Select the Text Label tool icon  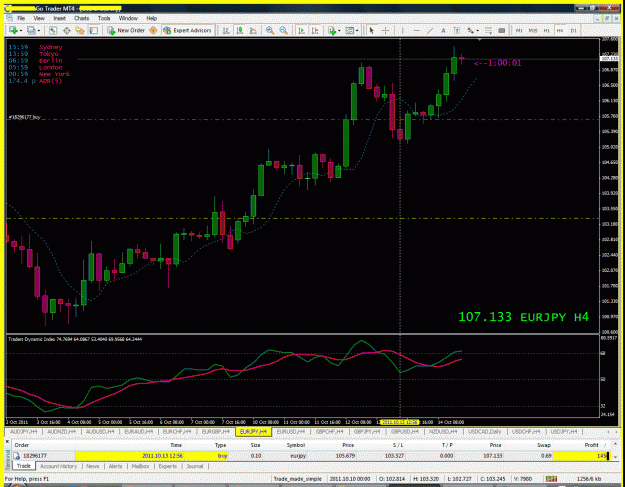coord(457,30)
